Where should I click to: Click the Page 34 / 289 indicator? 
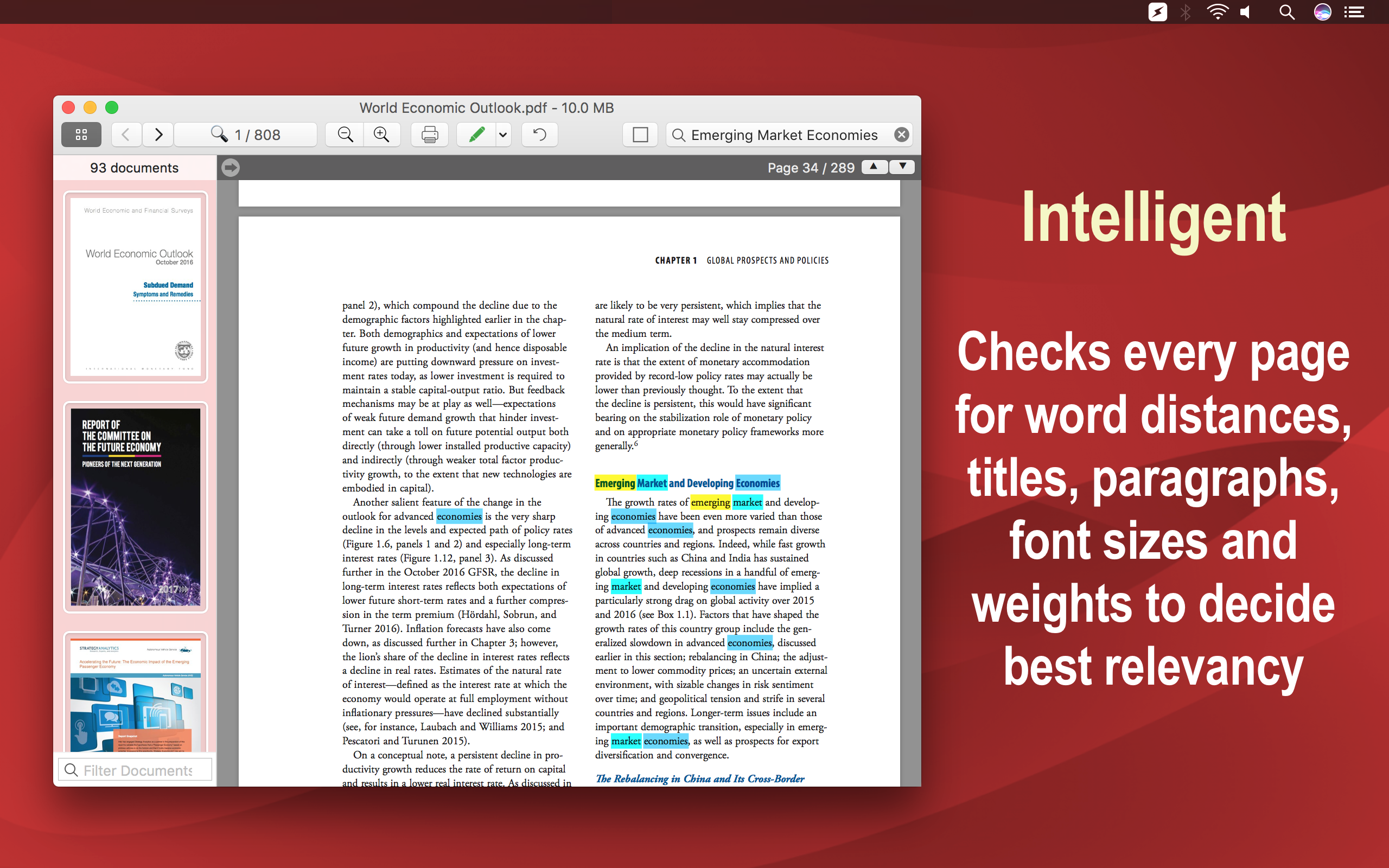[x=811, y=168]
